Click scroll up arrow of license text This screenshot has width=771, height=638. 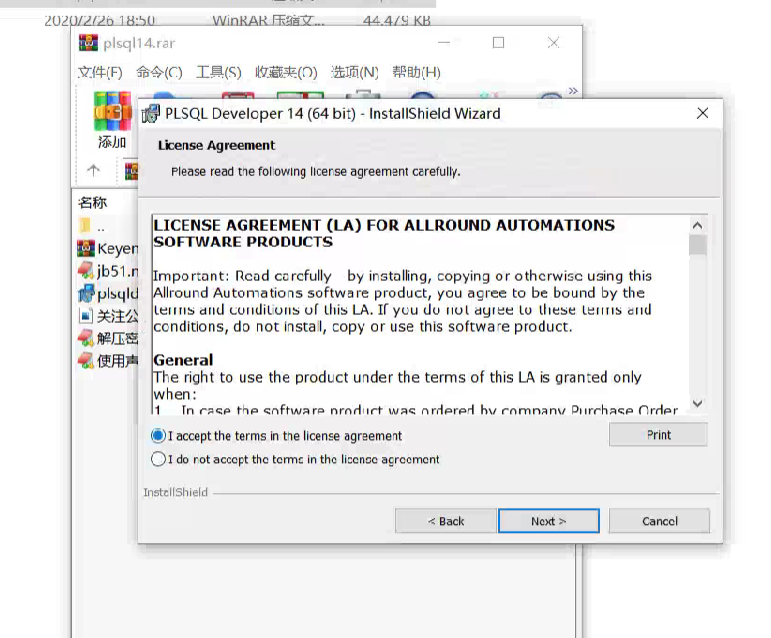pos(697,226)
